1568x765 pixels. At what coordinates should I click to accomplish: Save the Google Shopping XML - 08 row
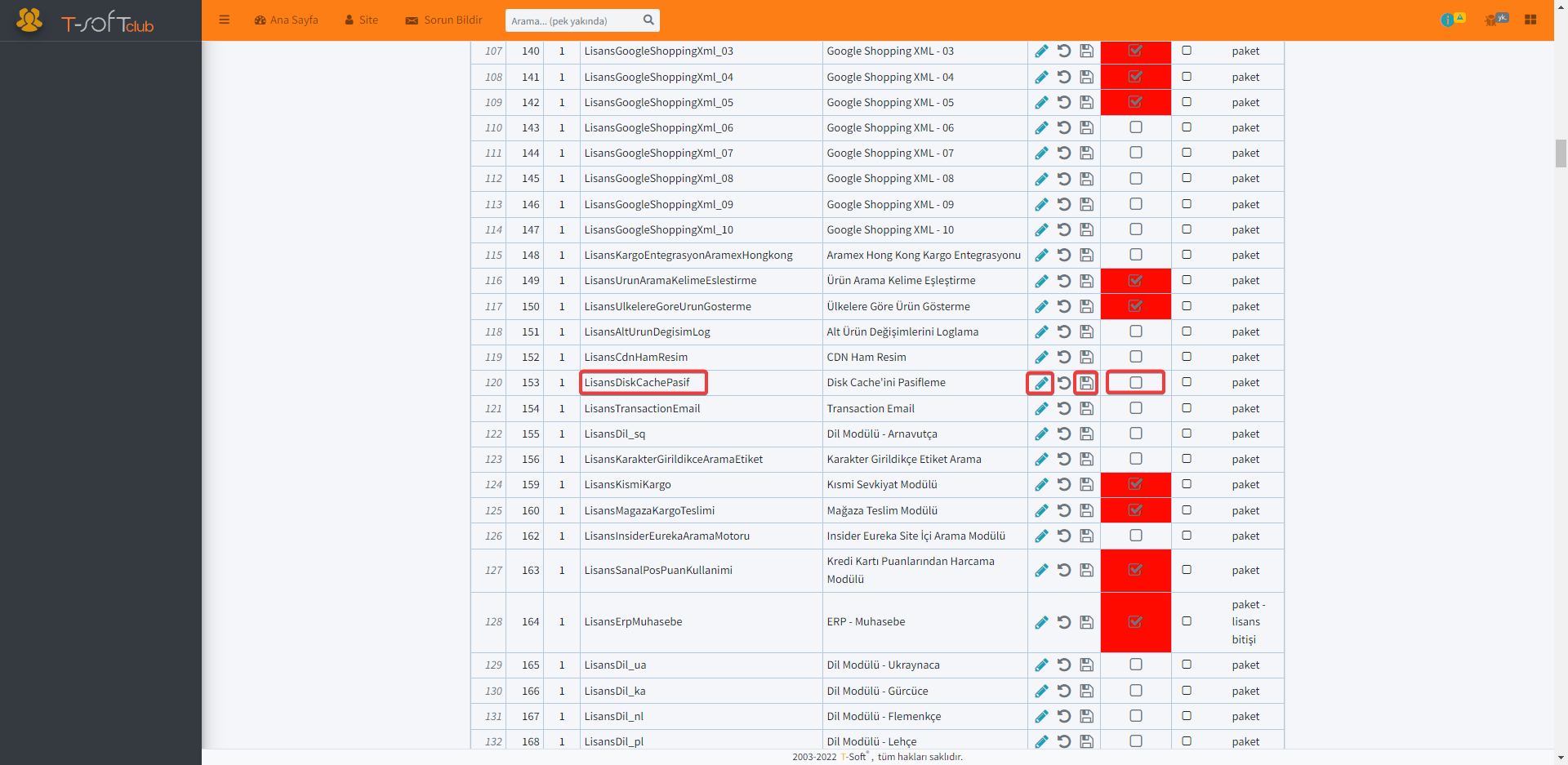(1086, 179)
